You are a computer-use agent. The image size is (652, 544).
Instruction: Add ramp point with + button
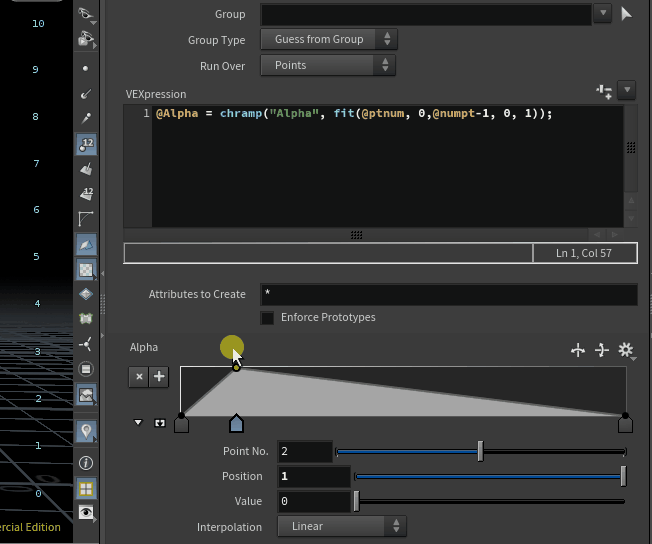point(159,377)
